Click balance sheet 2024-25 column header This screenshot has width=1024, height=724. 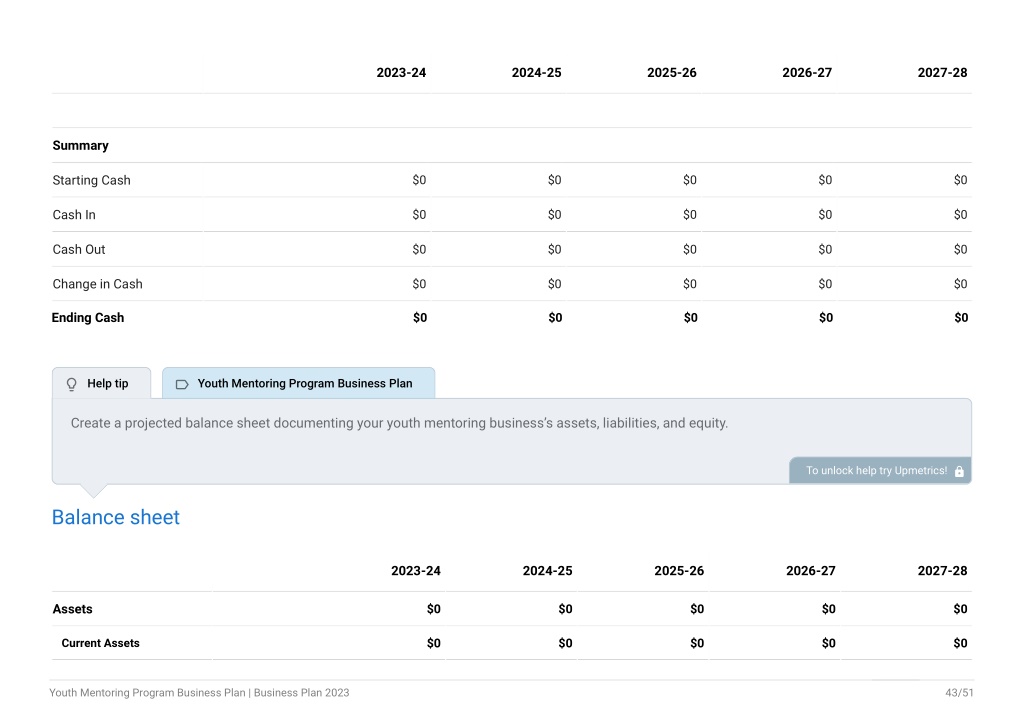point(547,571)
